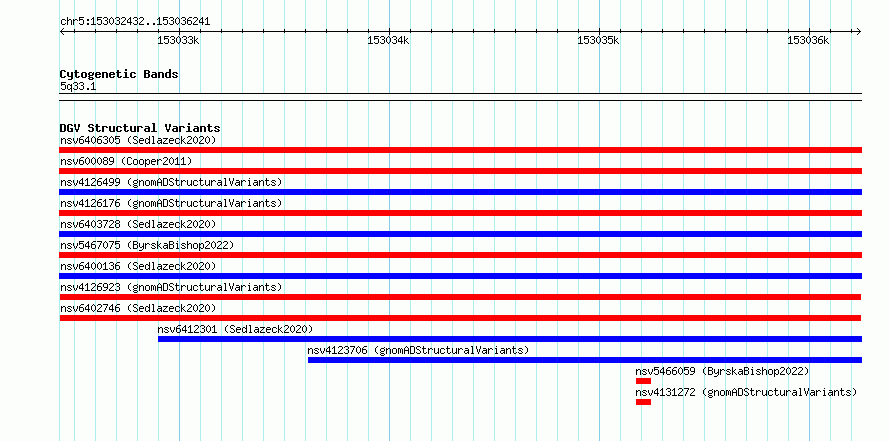Open the nsv5466059 (ByrskaBishop2022) label

point(722,371)
